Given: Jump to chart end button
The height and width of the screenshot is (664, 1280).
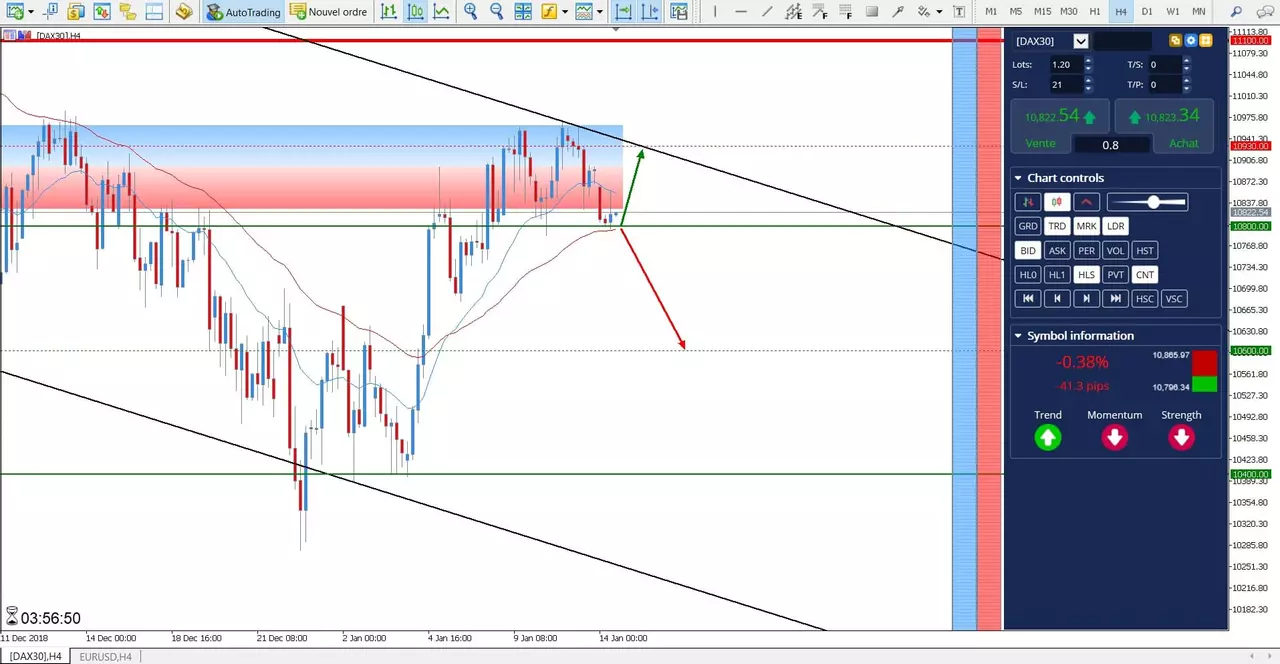Looking at the screenshot, I should tap(1116, 298).
